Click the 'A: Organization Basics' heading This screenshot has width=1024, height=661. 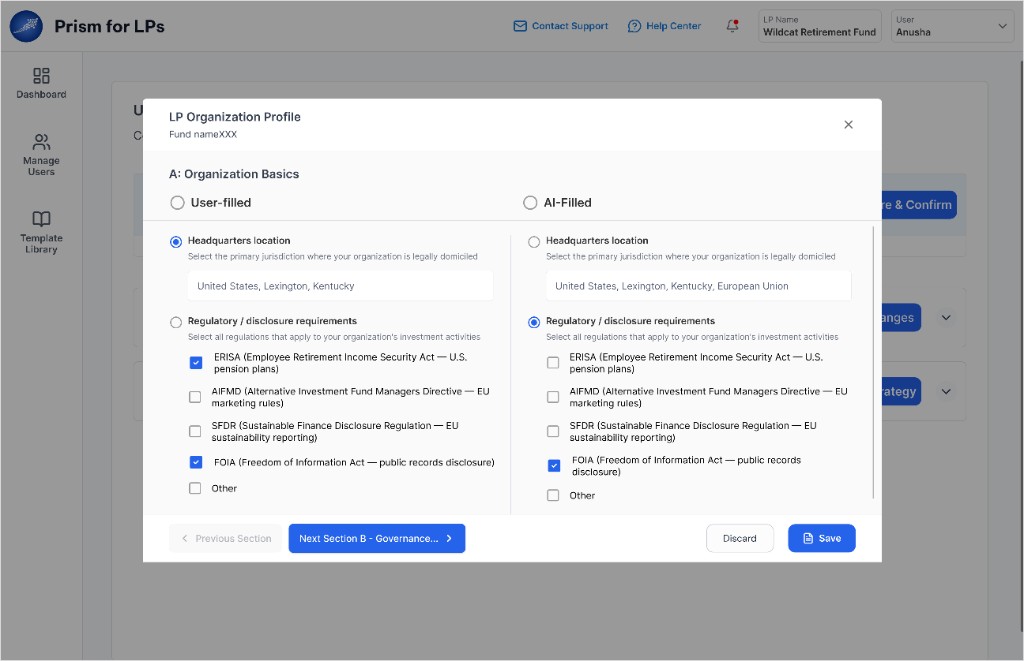[x=234, y=174]
